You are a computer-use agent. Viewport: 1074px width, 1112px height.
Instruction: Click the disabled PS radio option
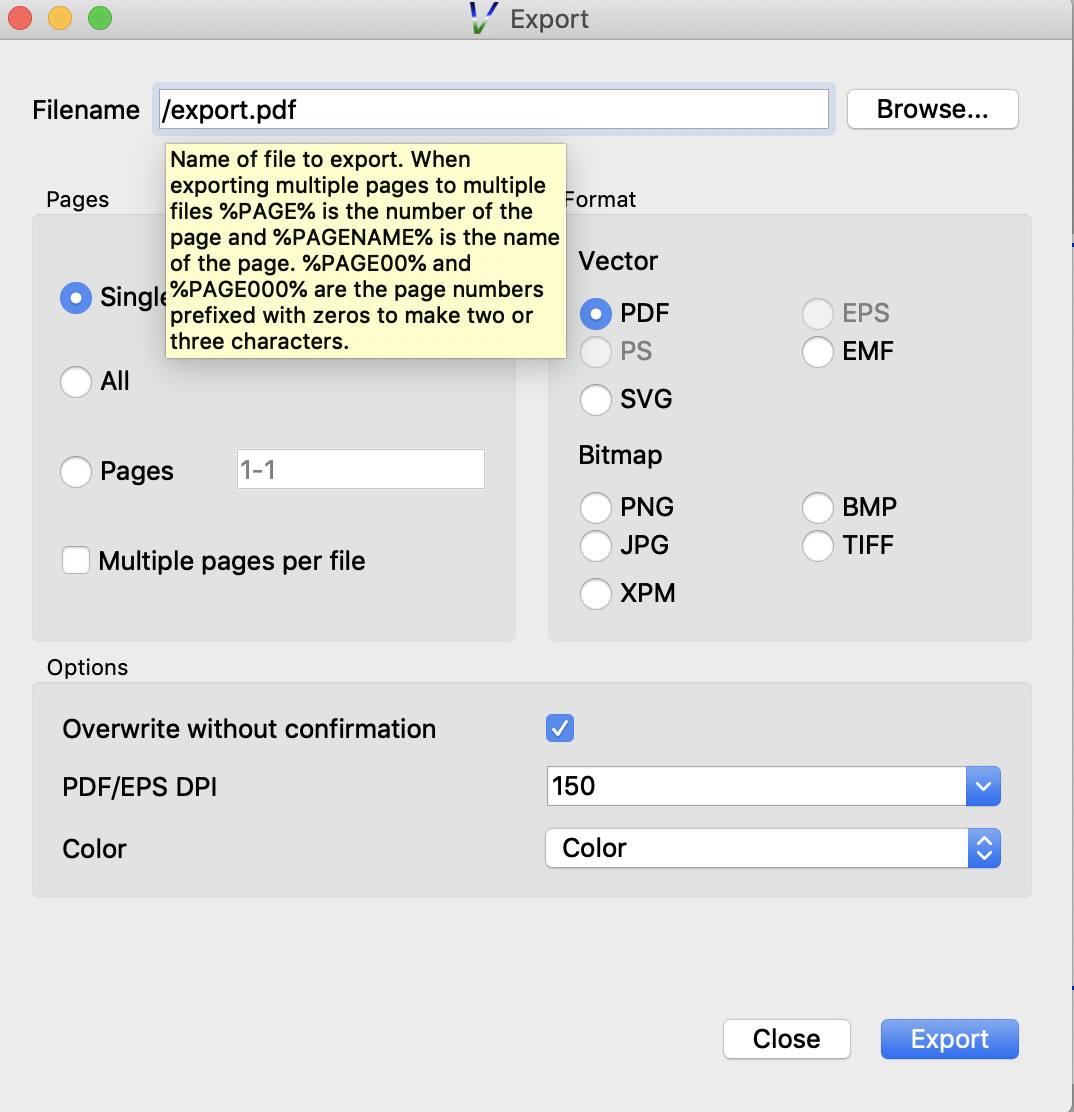click(596, 352)
